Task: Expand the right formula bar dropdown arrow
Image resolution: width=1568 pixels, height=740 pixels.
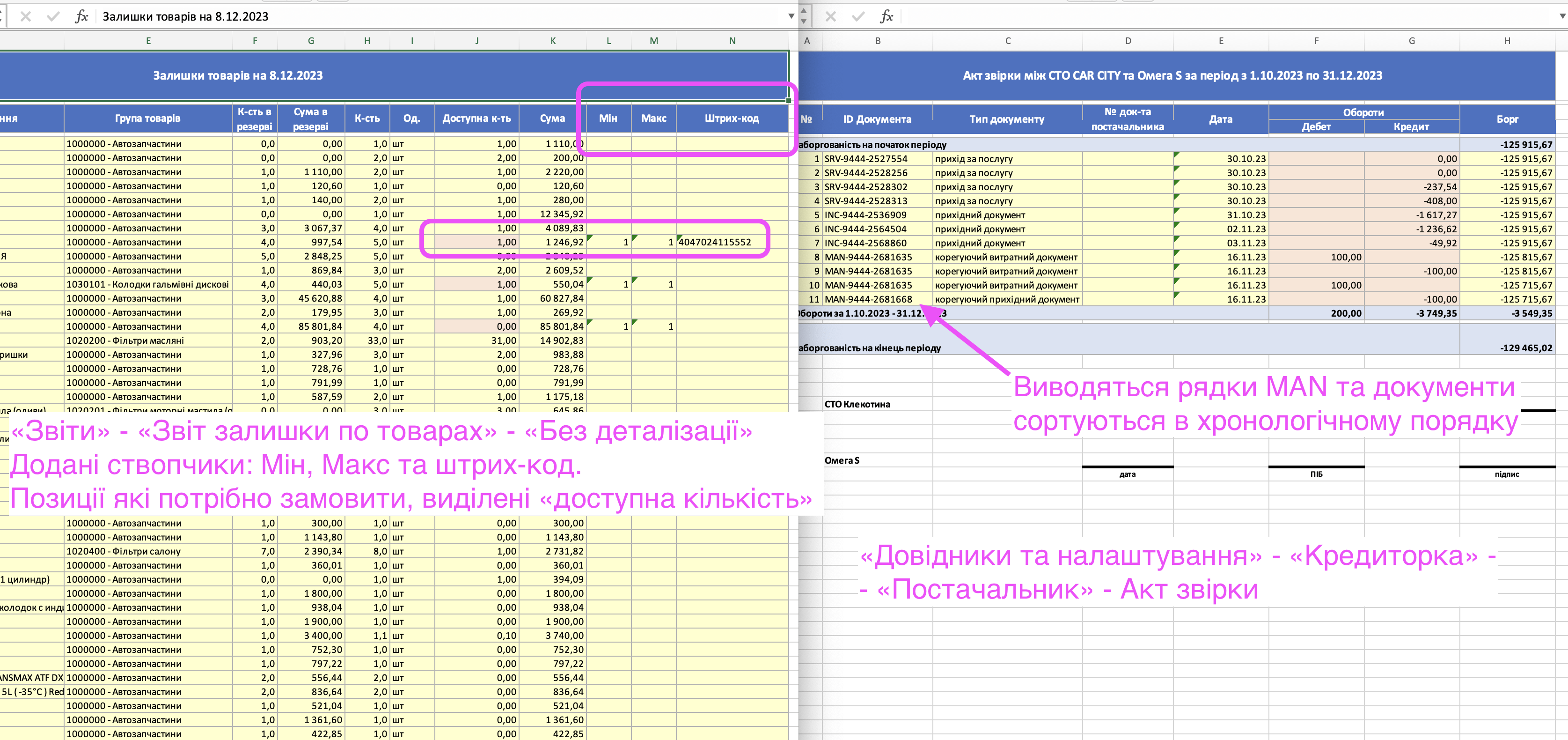Action: (x=1562, y=16)
